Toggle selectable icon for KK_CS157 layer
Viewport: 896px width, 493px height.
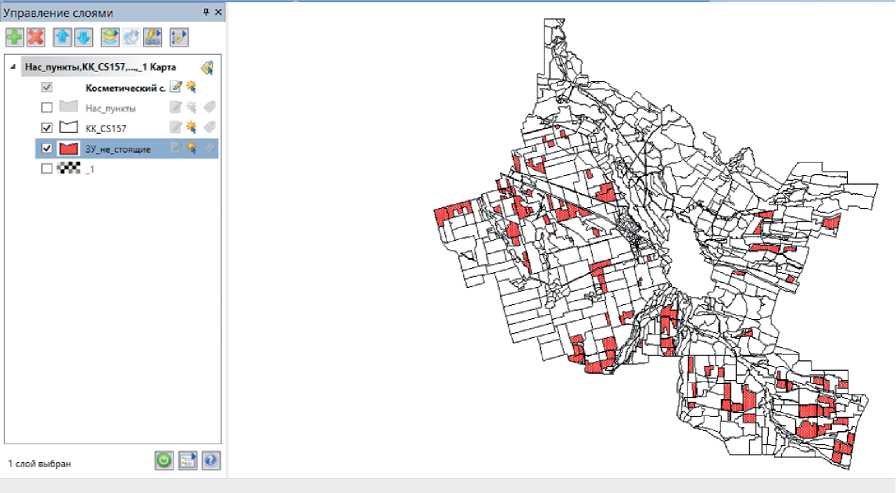[x=190, y=128]
